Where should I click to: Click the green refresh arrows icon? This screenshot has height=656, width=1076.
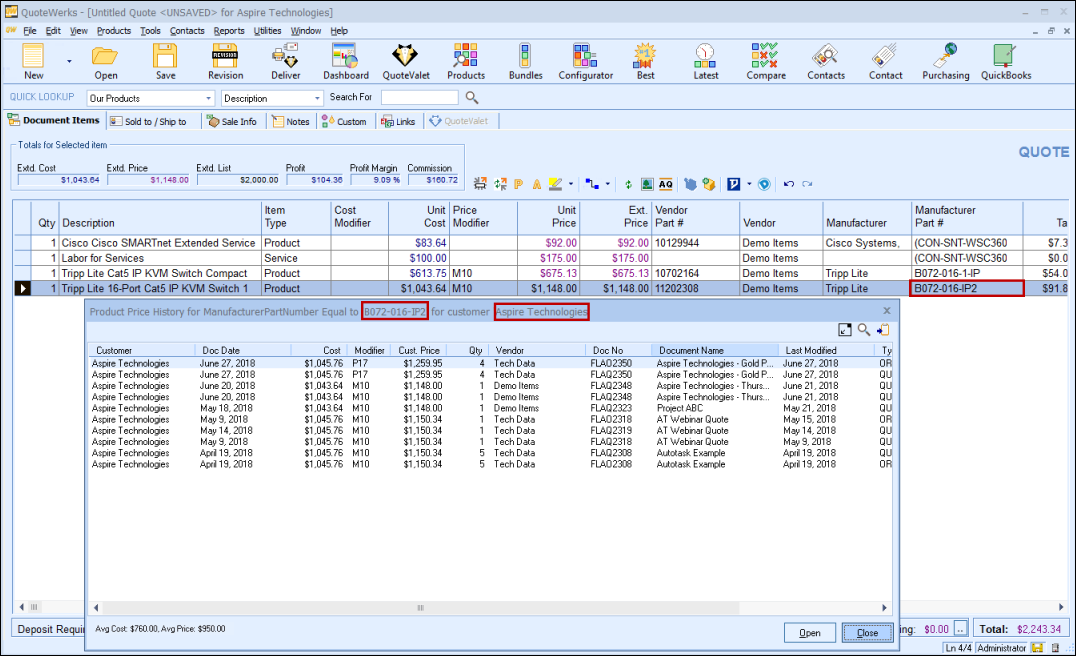628,184
